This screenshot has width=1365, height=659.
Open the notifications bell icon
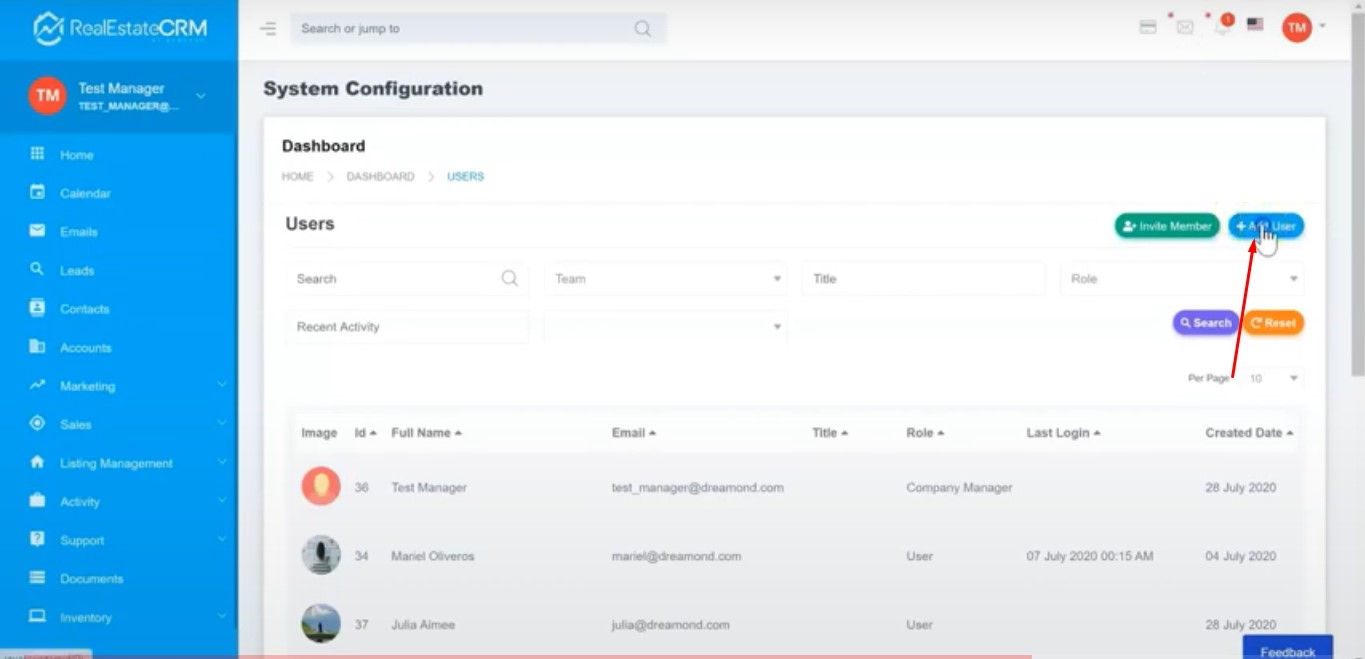(x=1221, y=27)
